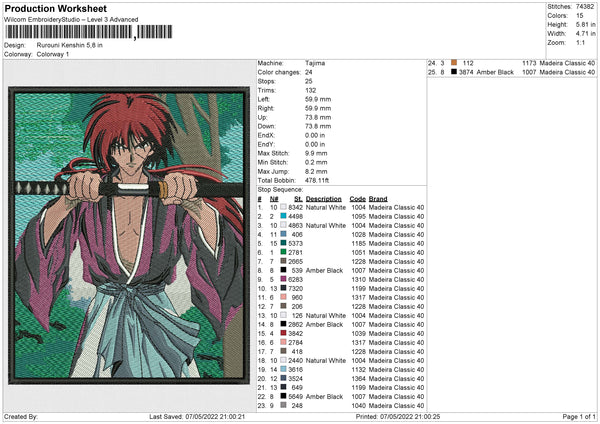The image size is (600, 424).
Task: Select the Production Worksheet title
Action: 56,9
